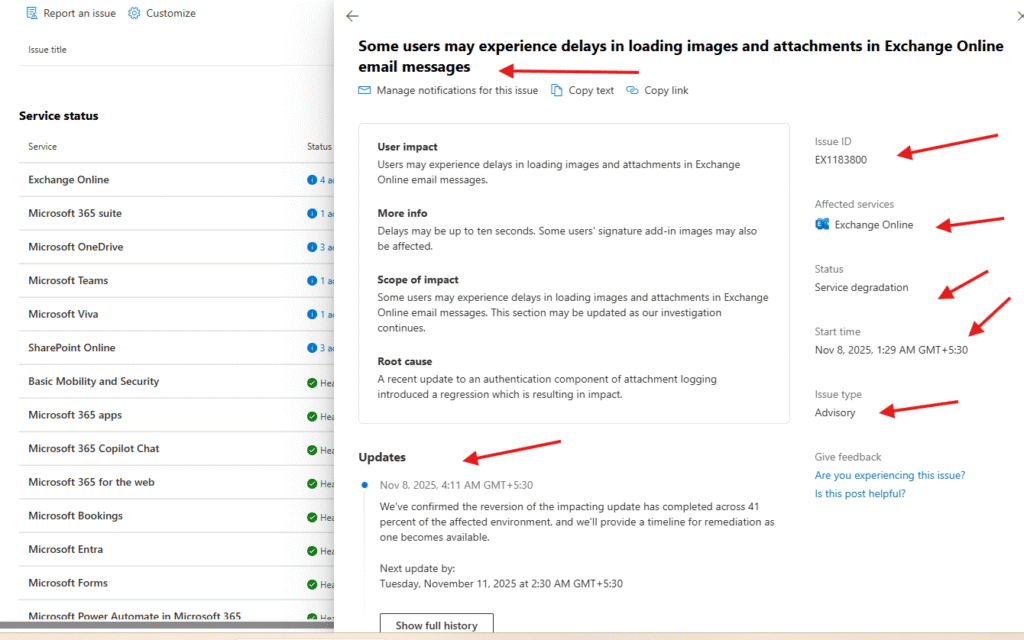Click the Customize gear icon
The height and width of the screenshot is (640, 1024).
(x=134, y=13)
